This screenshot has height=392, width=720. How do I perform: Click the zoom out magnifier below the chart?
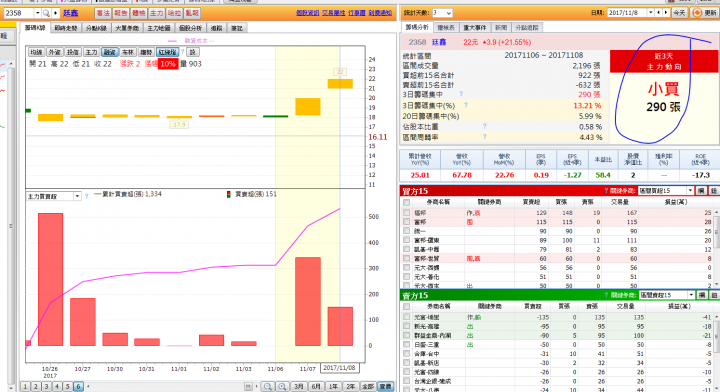(x=268, y=386)
